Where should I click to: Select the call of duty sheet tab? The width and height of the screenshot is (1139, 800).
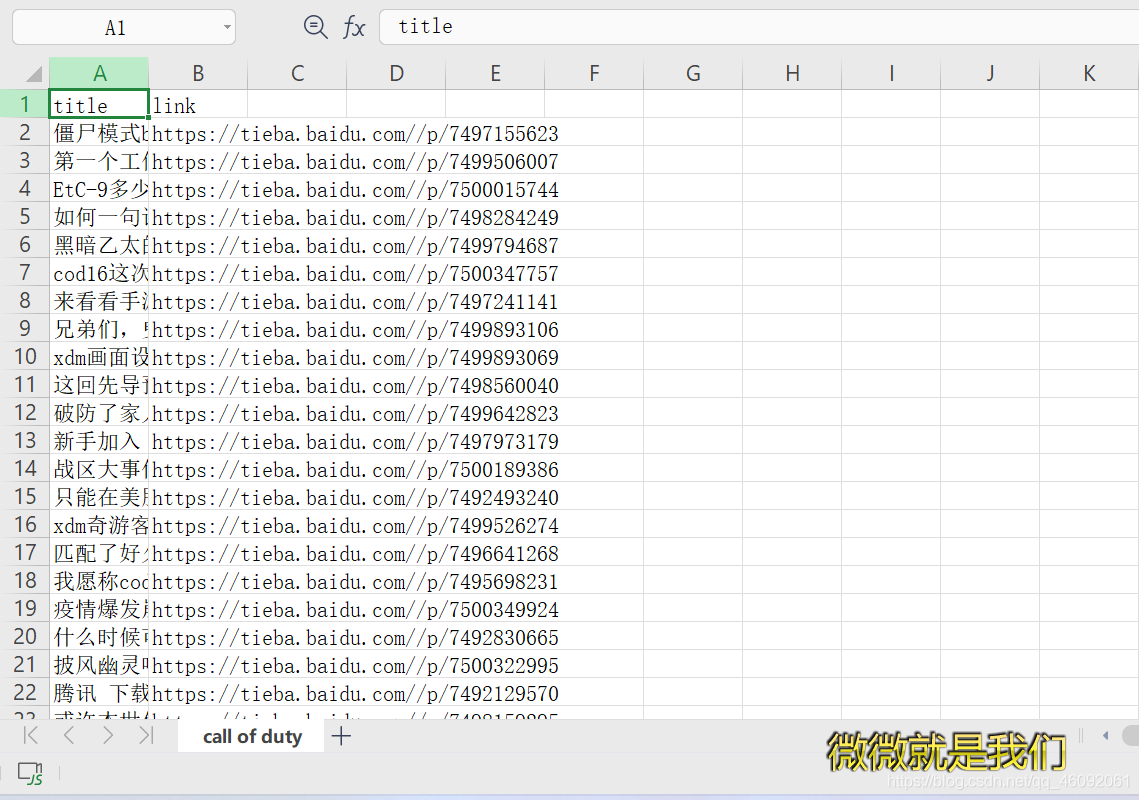click(252, 736)
